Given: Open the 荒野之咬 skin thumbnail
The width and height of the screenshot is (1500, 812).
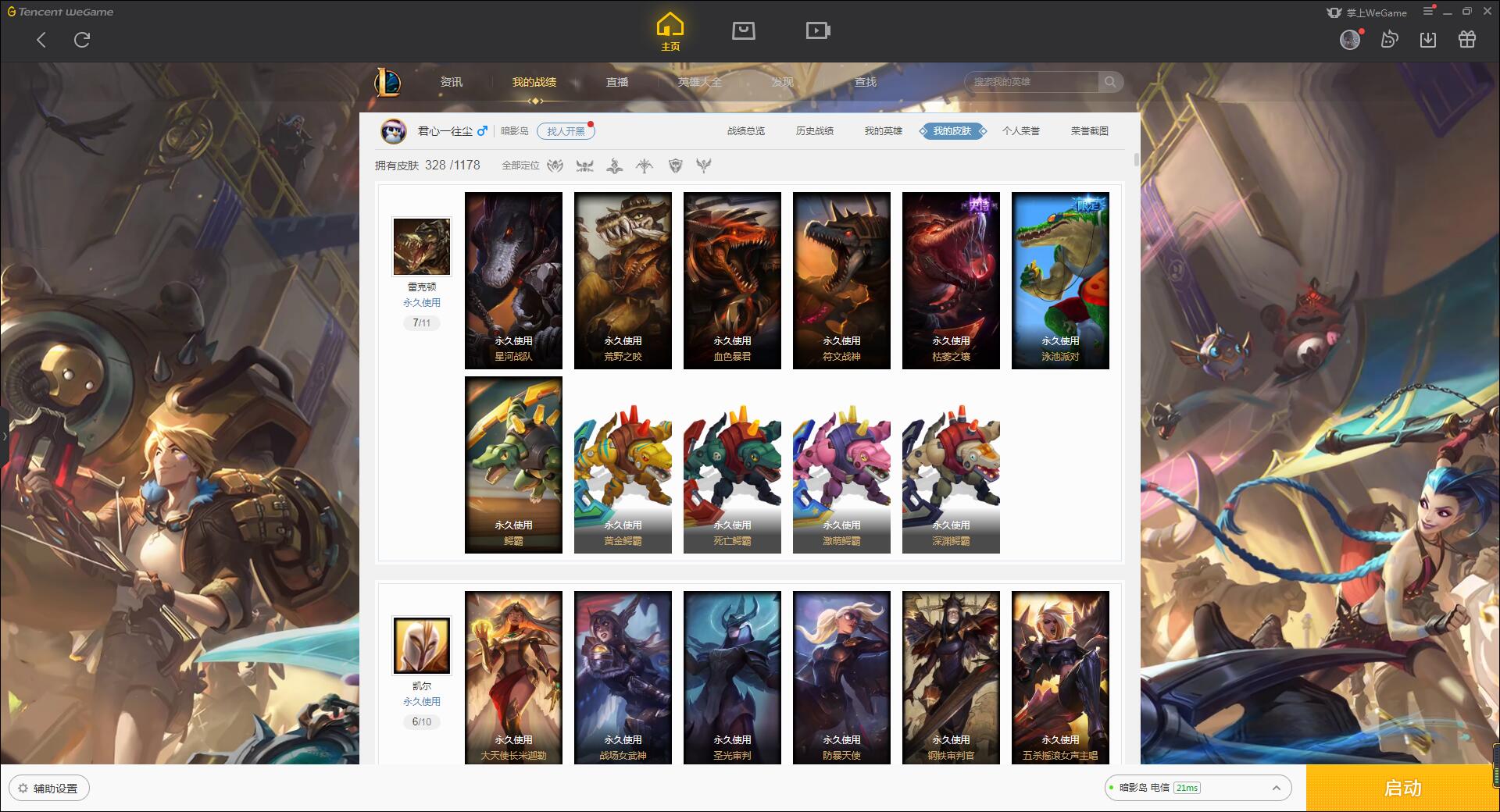Looking at the screenshot, I should click(623, 280).
